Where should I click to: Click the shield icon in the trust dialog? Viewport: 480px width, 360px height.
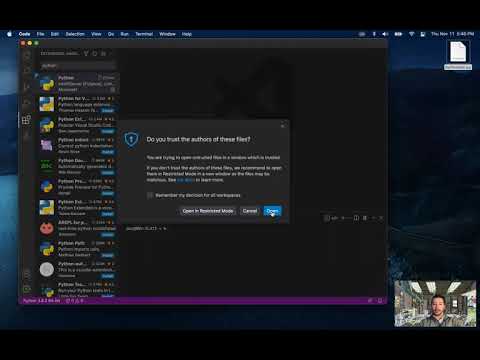[131, 139]
